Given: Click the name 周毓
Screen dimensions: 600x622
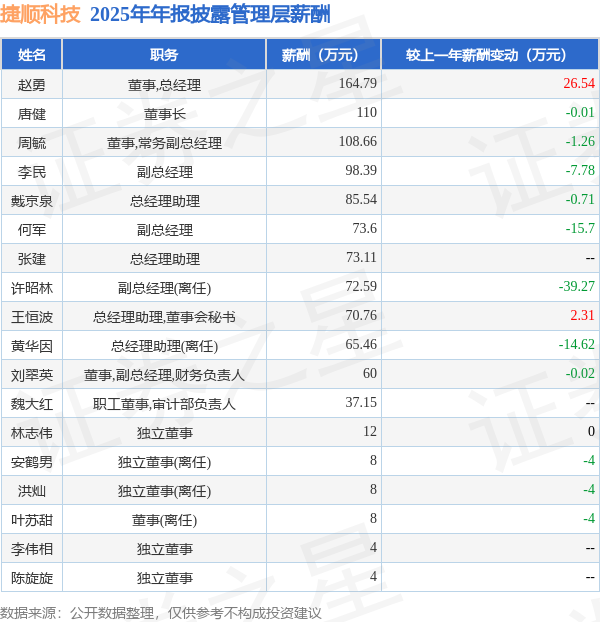Looking at the screenshot, I should tap(32, 143).
